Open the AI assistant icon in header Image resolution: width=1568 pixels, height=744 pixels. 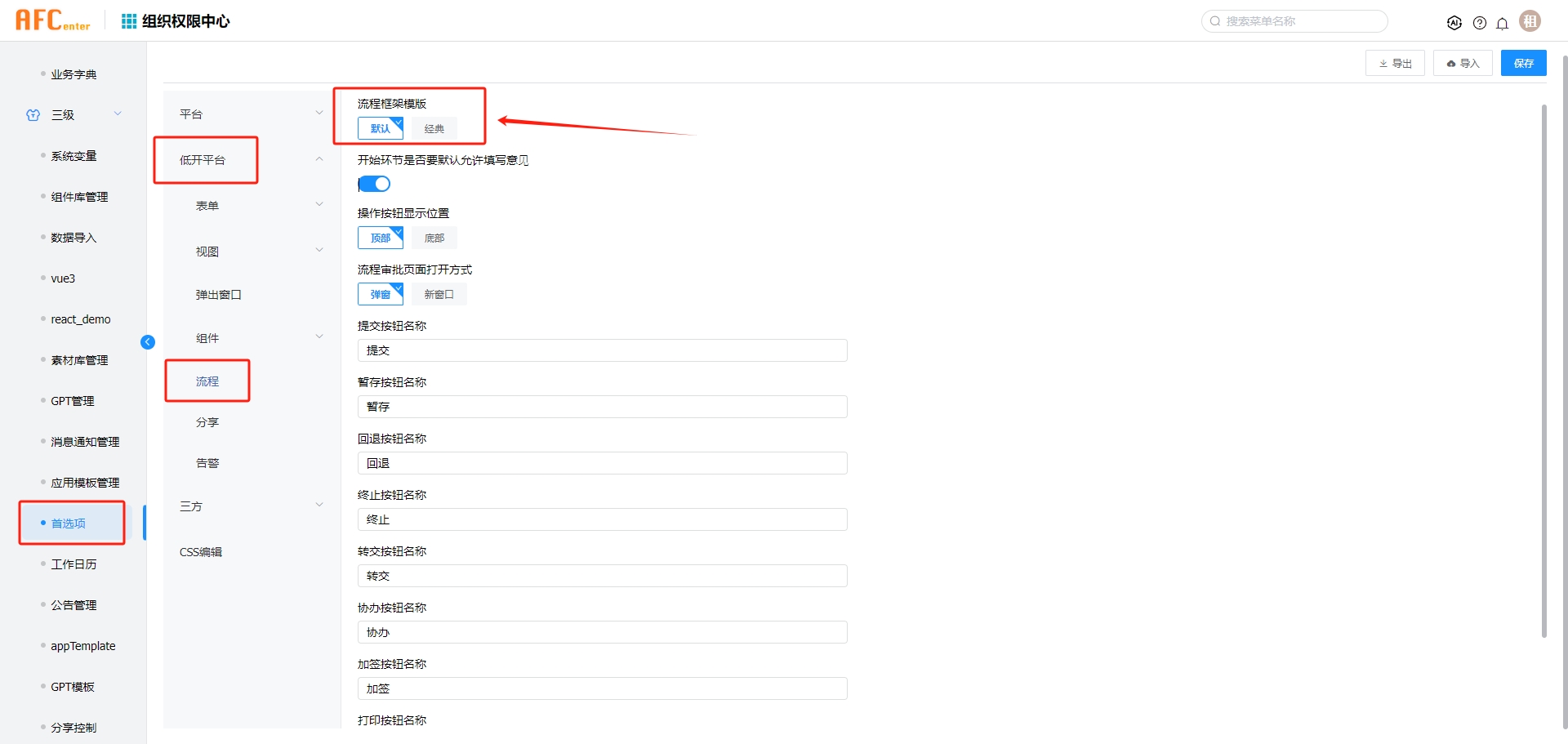click(x=1454, y=23)
